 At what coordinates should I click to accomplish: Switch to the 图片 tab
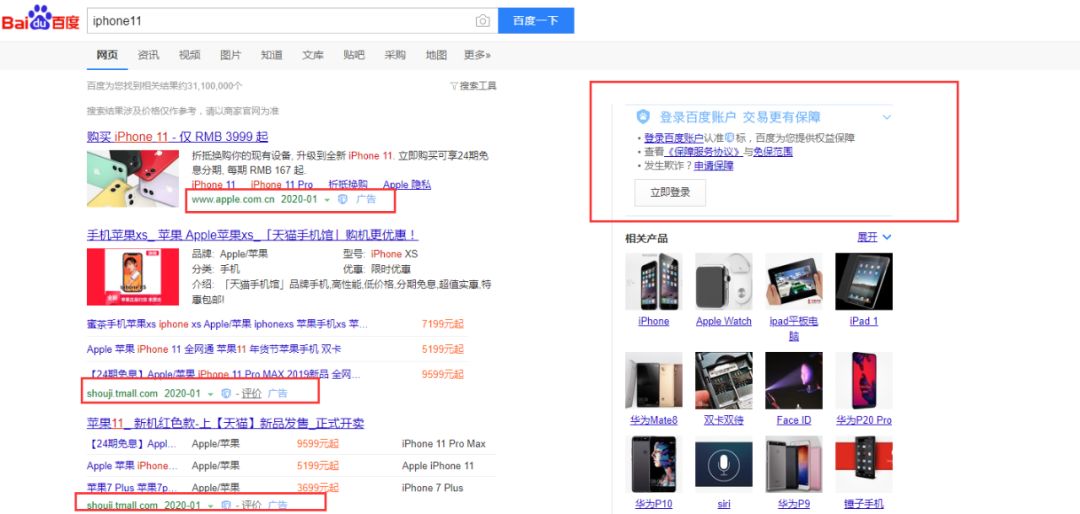pyautogui.click(x=231, y=55)
